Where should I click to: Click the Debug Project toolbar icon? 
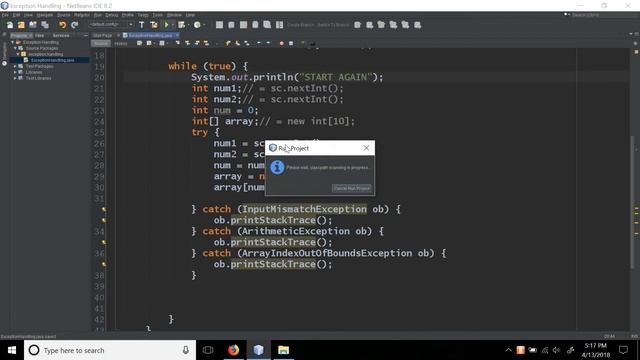coord(181,25)
